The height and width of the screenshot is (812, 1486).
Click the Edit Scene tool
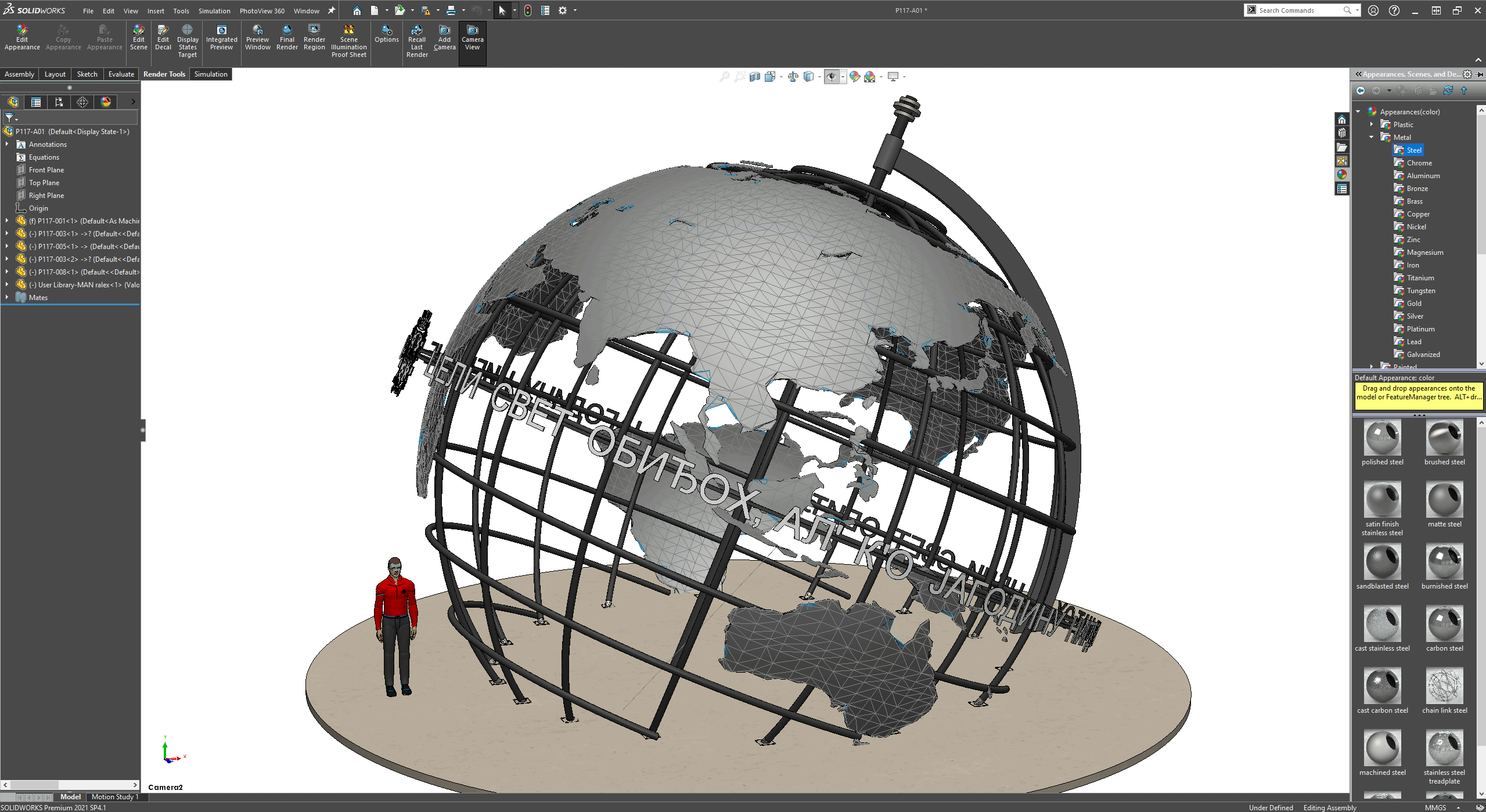[138, 38]
